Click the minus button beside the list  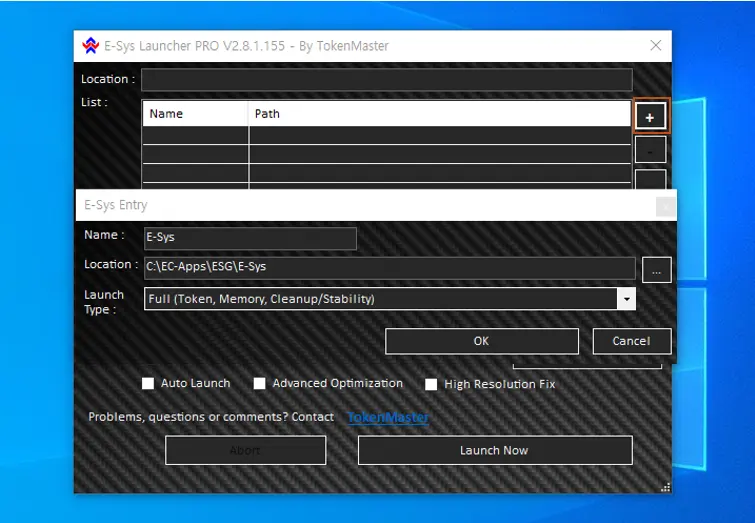[x=650, y=149]
